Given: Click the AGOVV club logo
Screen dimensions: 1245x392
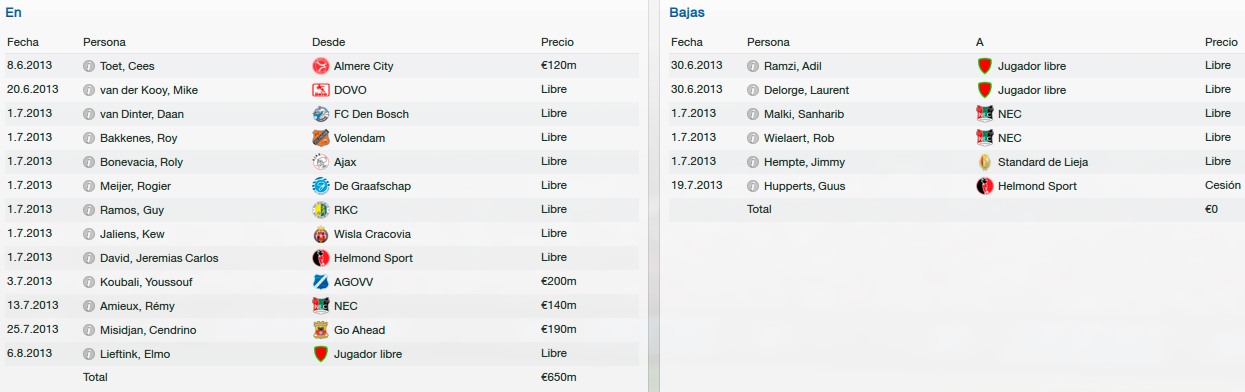Looking at the screenshot, I should click(x=320, y=282).
